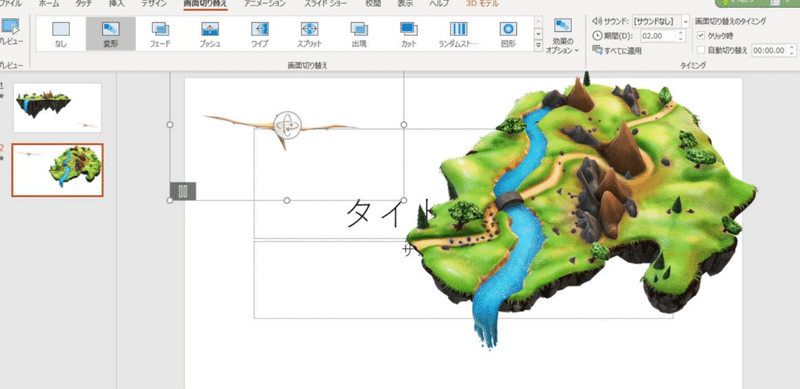Click すべてに適用 (Apply to All)

618,51
